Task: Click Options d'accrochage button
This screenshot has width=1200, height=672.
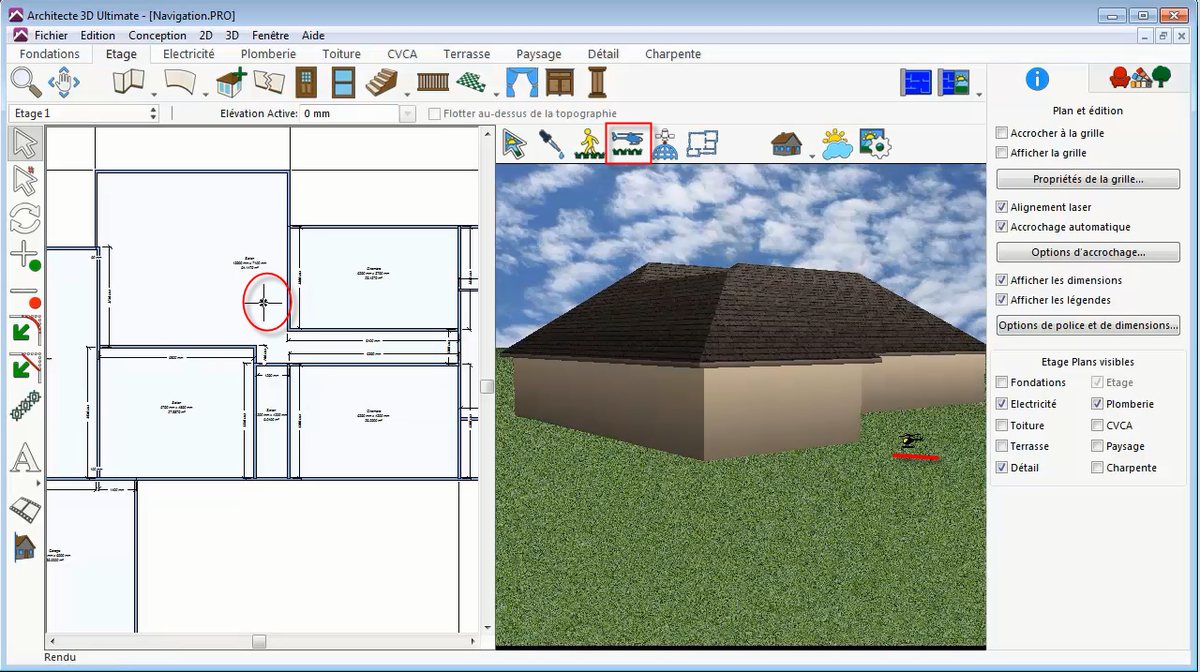Action: click(x=1088, y=252)
